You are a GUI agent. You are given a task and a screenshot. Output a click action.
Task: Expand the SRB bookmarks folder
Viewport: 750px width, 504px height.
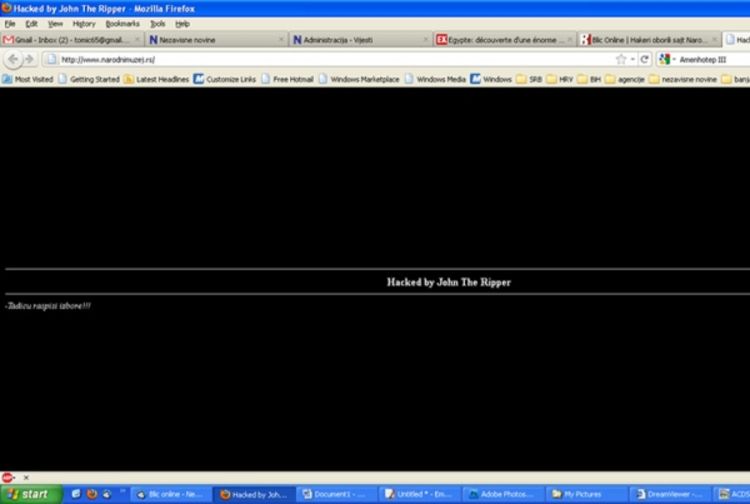529,79
